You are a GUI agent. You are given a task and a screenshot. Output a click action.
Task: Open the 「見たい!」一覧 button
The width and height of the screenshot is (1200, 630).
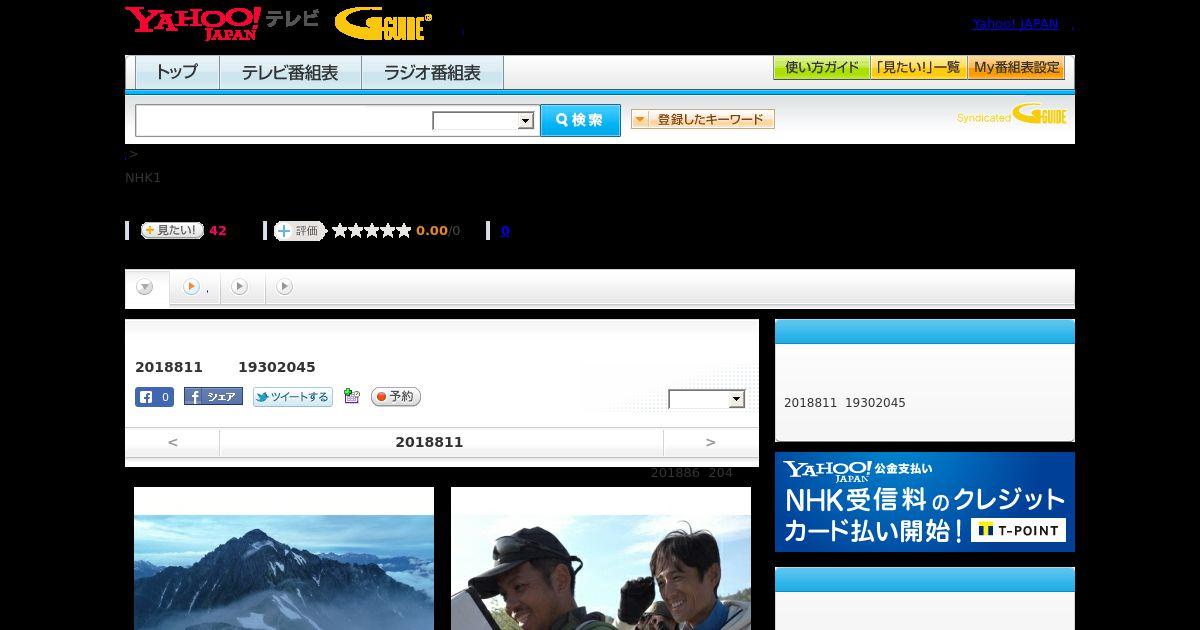pos(919,68)
